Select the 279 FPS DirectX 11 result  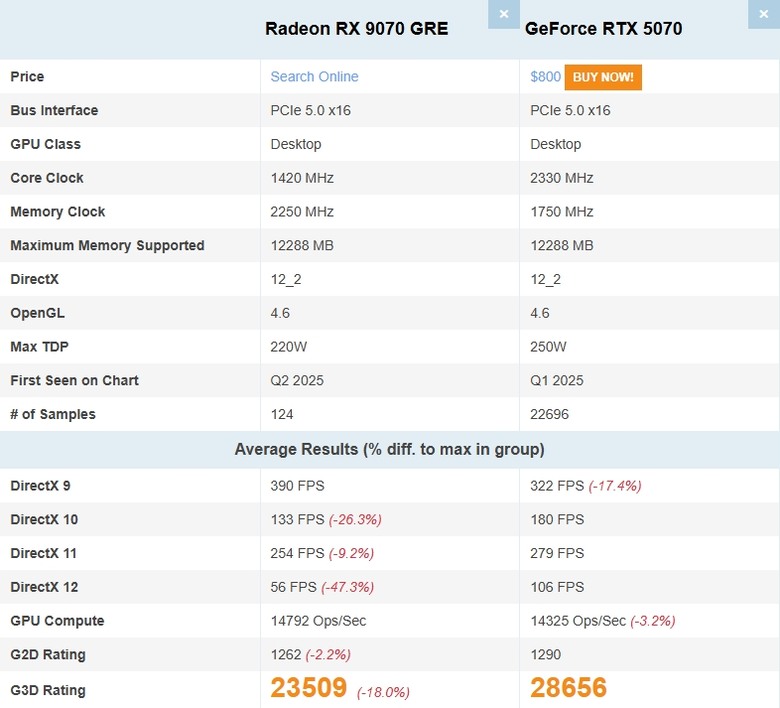coord(557,553)
